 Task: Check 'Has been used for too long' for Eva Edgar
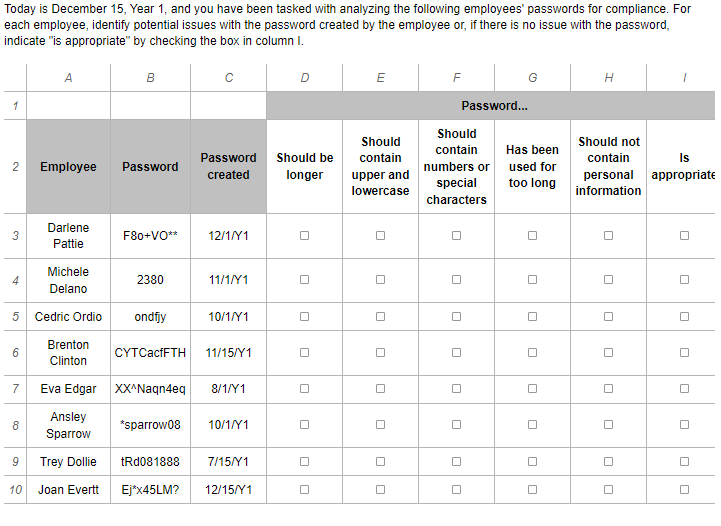[x=532, y=388]
